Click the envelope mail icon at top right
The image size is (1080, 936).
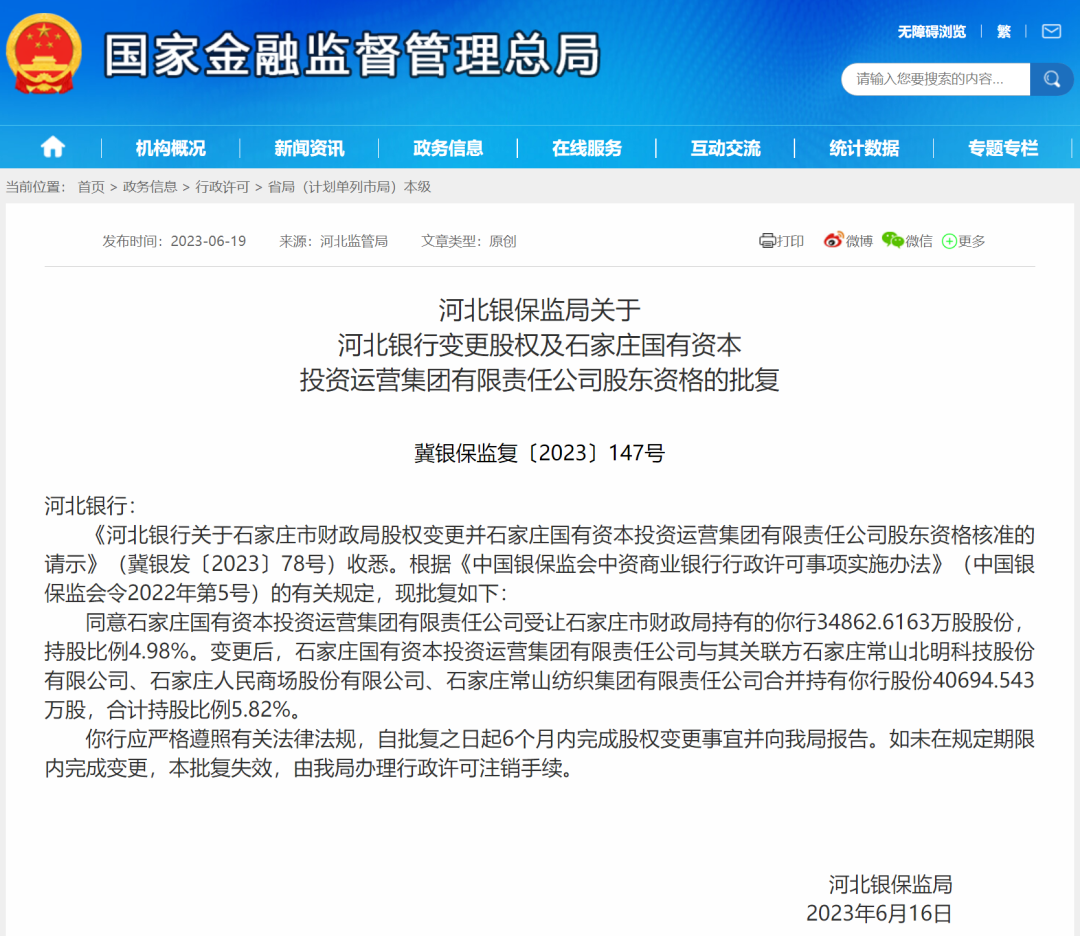pyautogui.click(x=1051, y=31)
